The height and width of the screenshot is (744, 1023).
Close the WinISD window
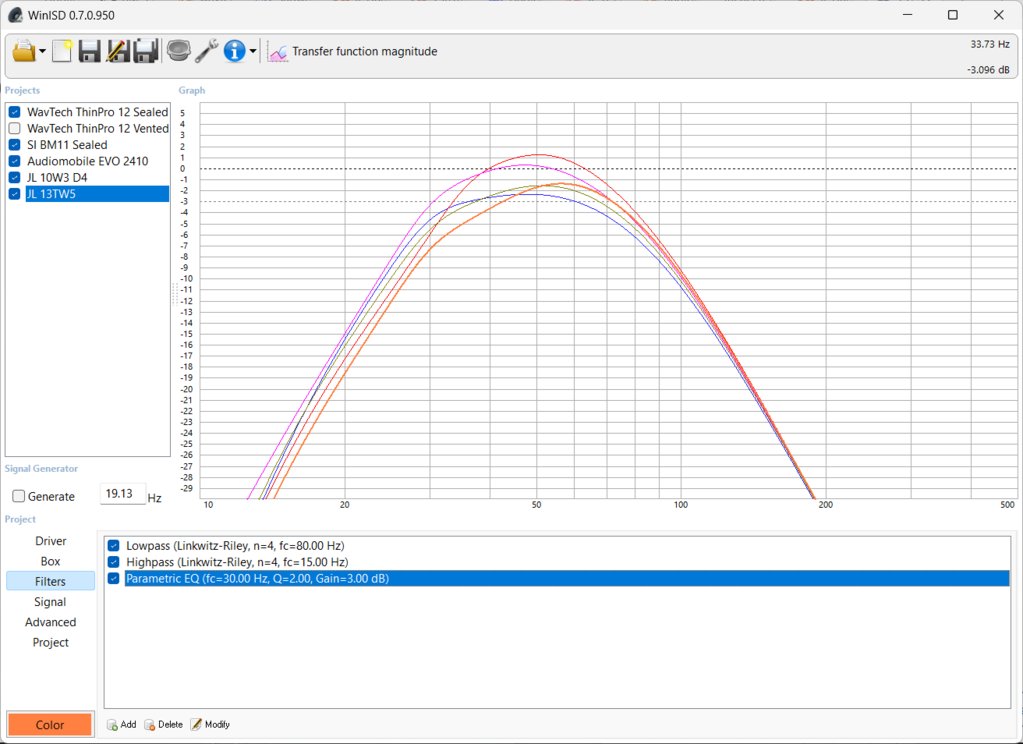(998, 15)
